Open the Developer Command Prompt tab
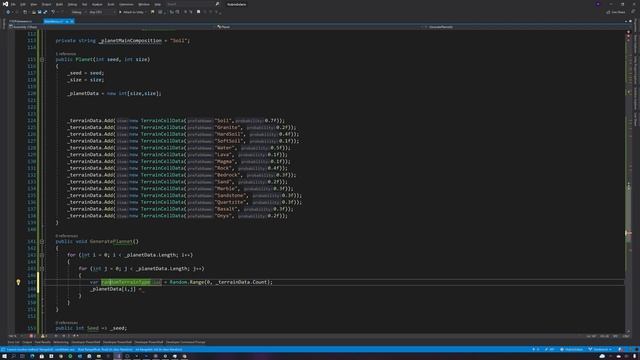 [186, 342]
